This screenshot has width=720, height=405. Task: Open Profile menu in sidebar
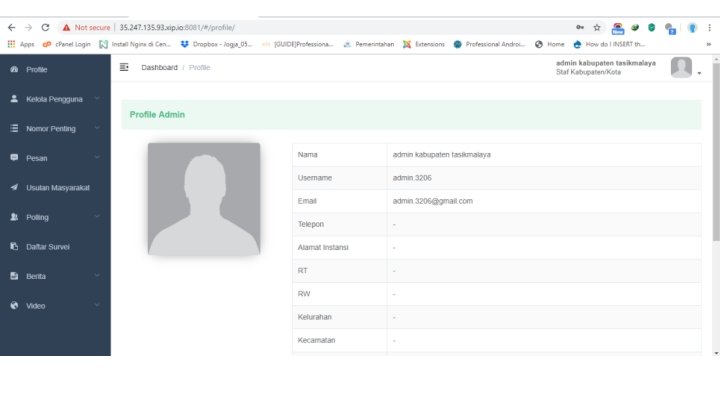(x=55, y=69)
